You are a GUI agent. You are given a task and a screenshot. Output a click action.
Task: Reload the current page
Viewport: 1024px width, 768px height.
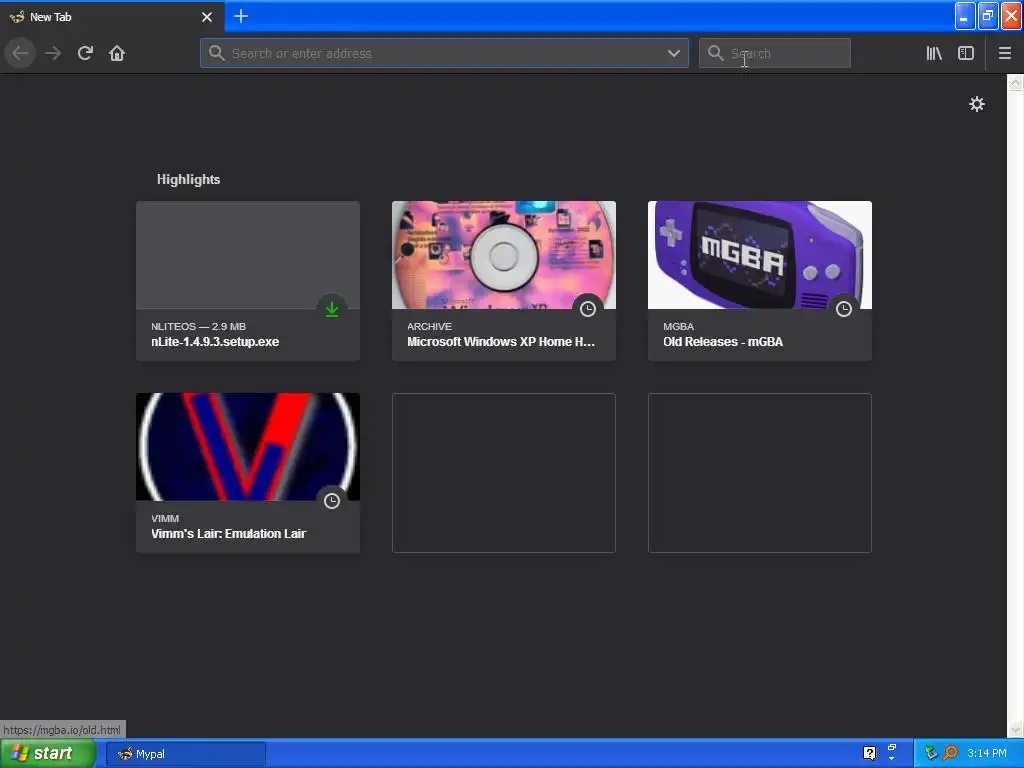point(85,53)
